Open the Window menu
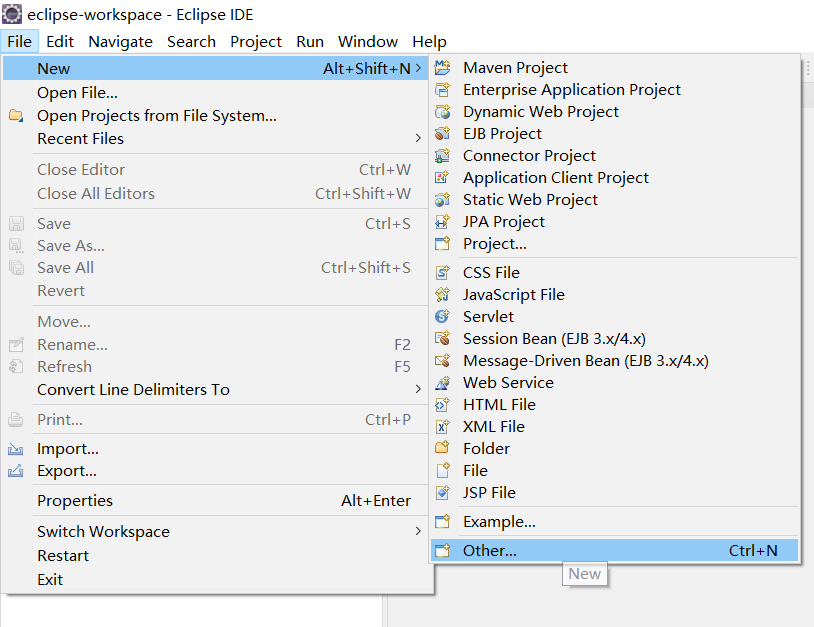This screenshot has width=814, height=627. 368,42
